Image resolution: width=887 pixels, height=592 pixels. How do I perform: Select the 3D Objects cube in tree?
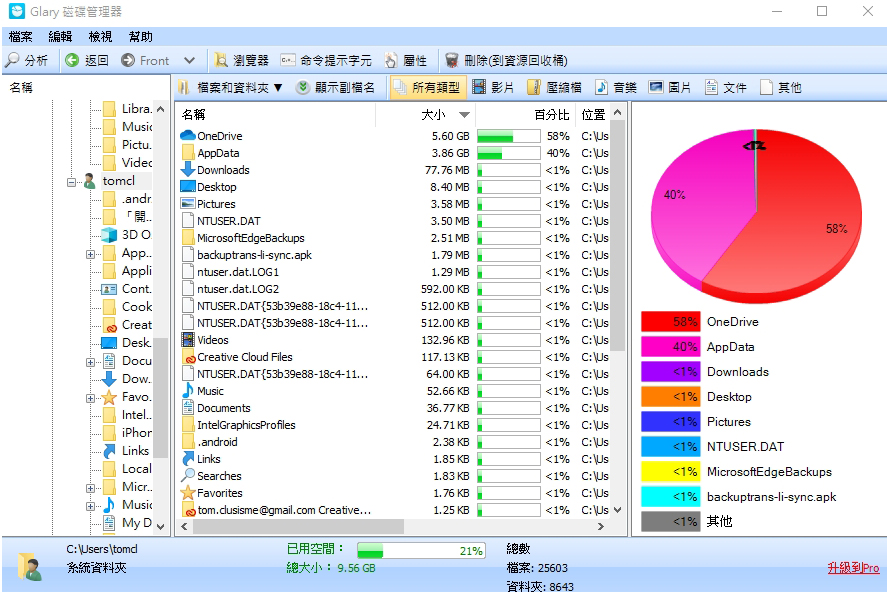pos(109,235)
